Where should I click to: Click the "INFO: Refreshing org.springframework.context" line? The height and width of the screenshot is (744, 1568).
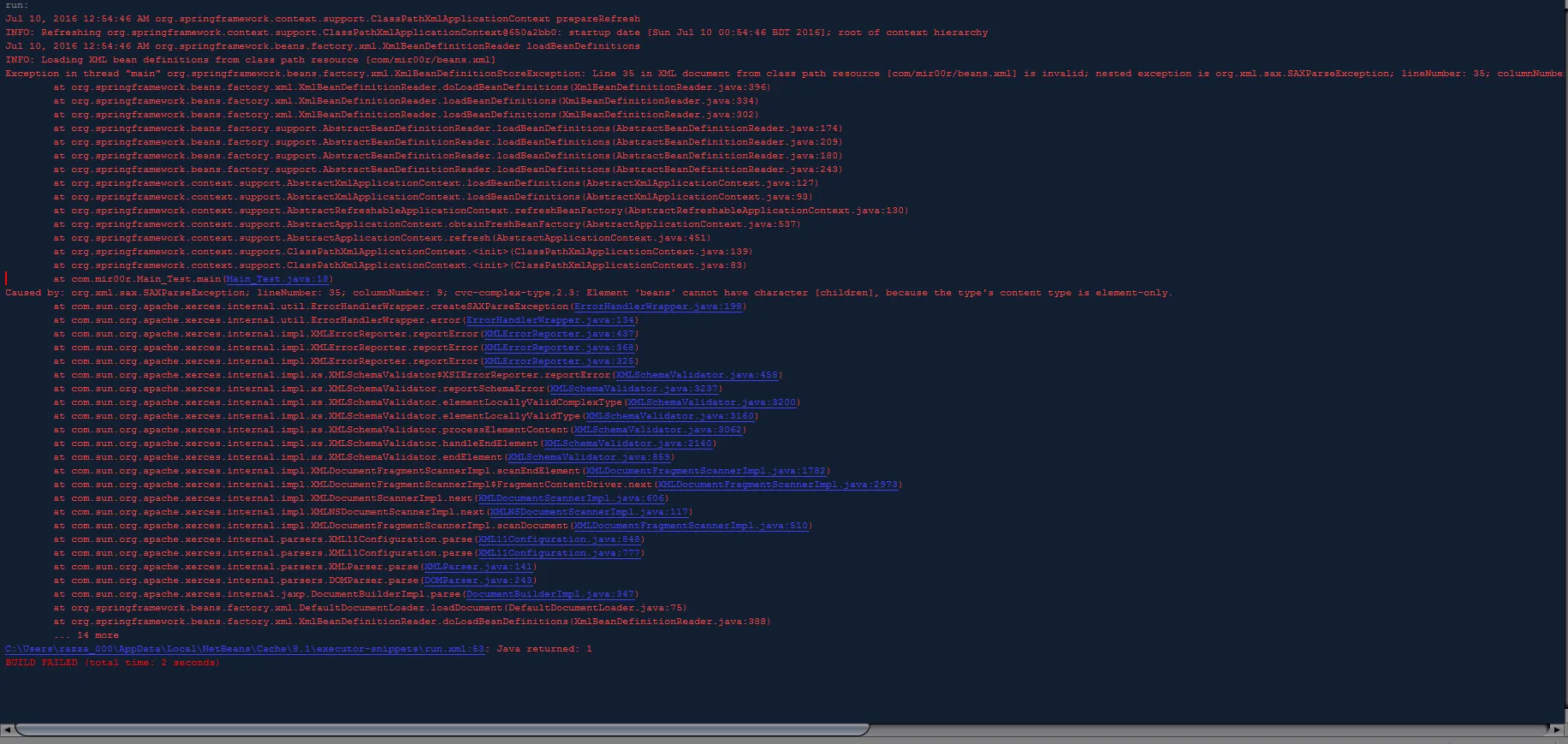496,33
